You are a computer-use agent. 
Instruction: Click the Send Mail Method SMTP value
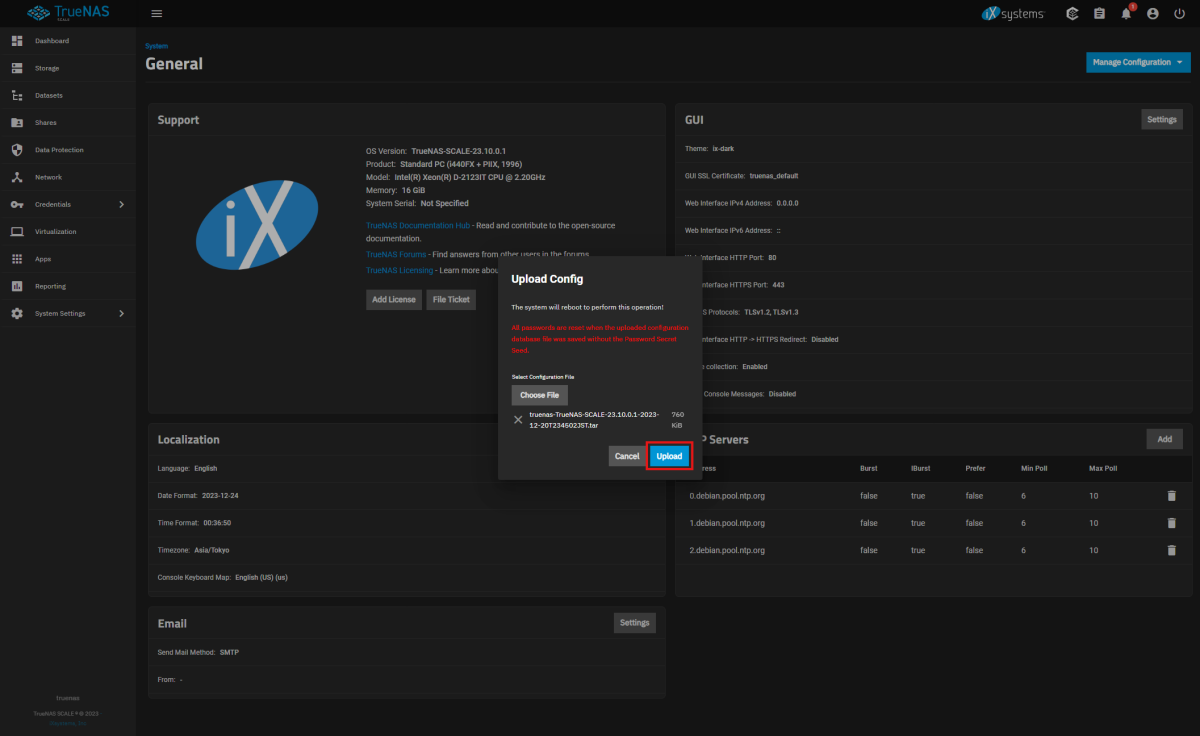(229, 652)
